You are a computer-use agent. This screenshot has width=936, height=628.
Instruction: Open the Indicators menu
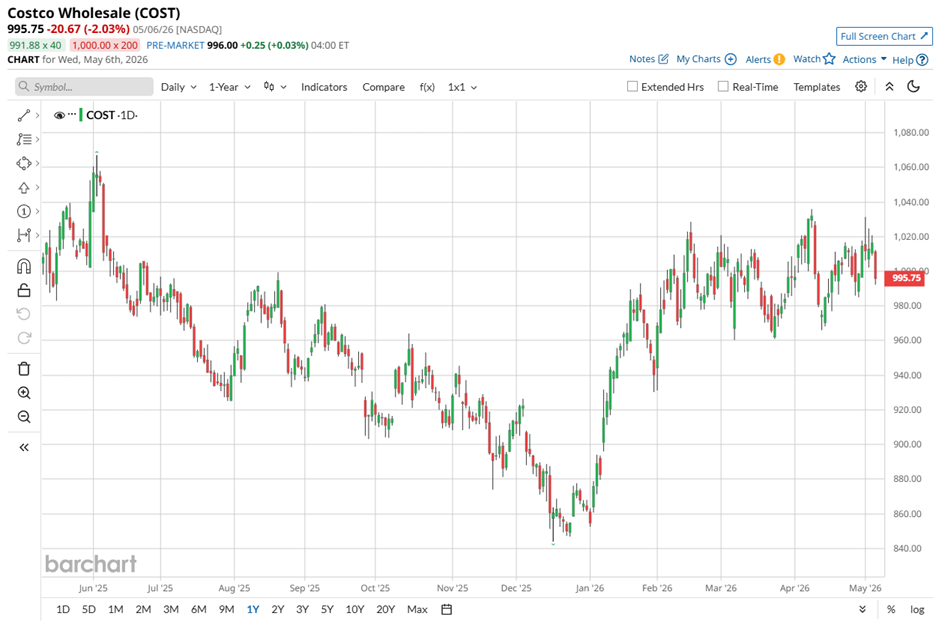click(x=324, y=87)
